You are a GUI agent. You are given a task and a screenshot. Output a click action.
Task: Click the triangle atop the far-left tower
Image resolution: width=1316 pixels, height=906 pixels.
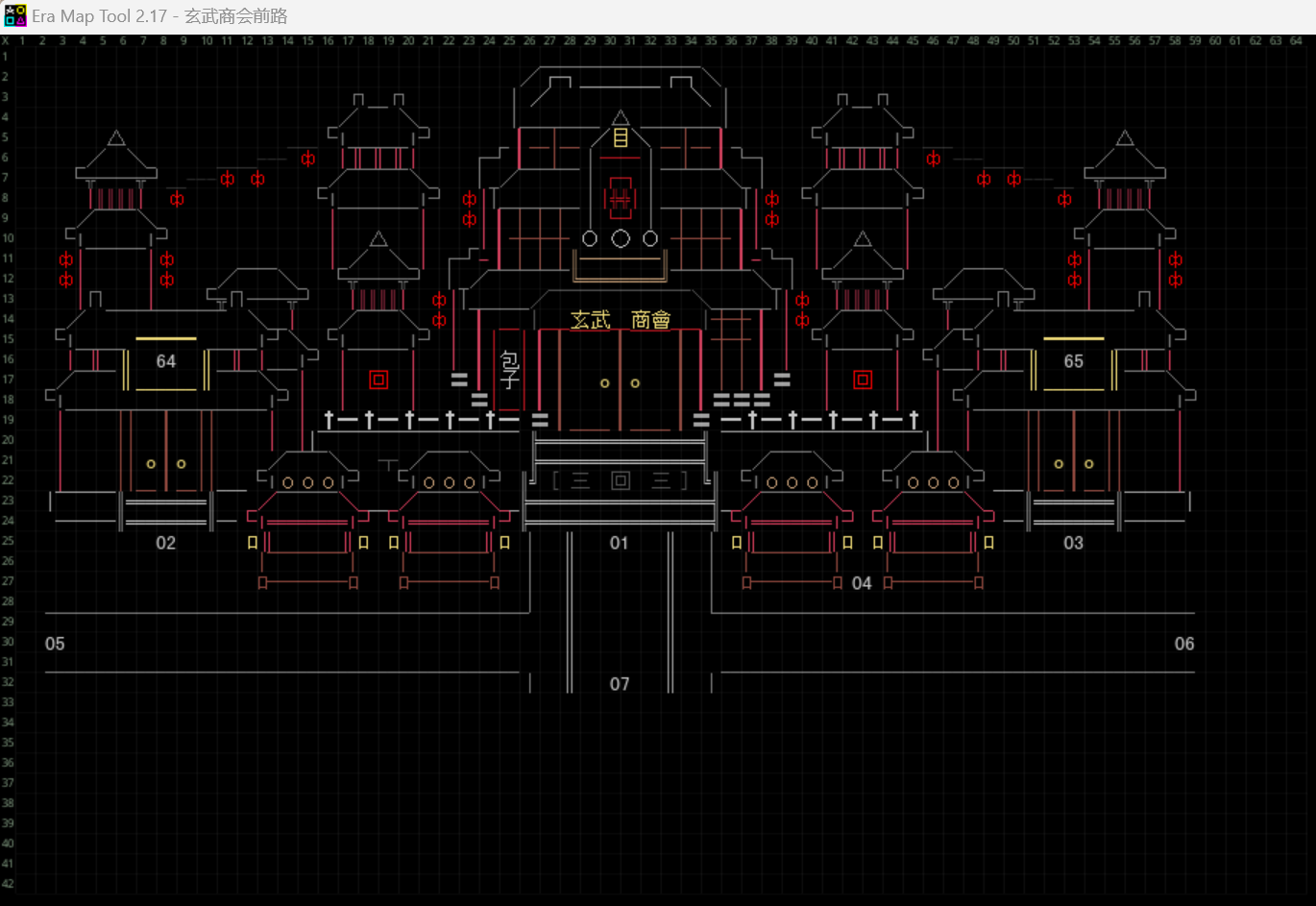pyautogui.click(x=116, y=138)
